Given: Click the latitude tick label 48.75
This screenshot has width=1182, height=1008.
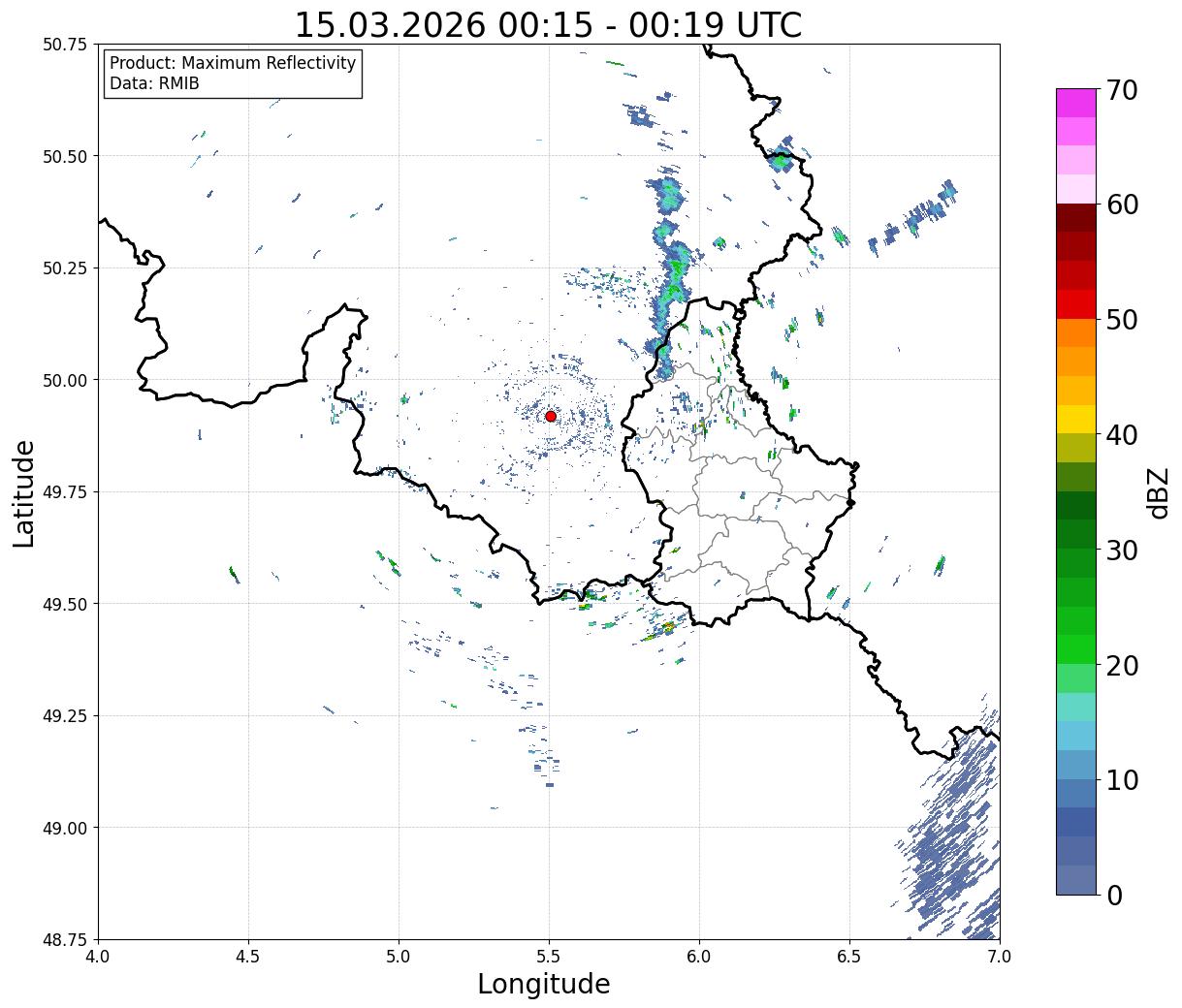Looking at the screenshot, I should 65,939.
